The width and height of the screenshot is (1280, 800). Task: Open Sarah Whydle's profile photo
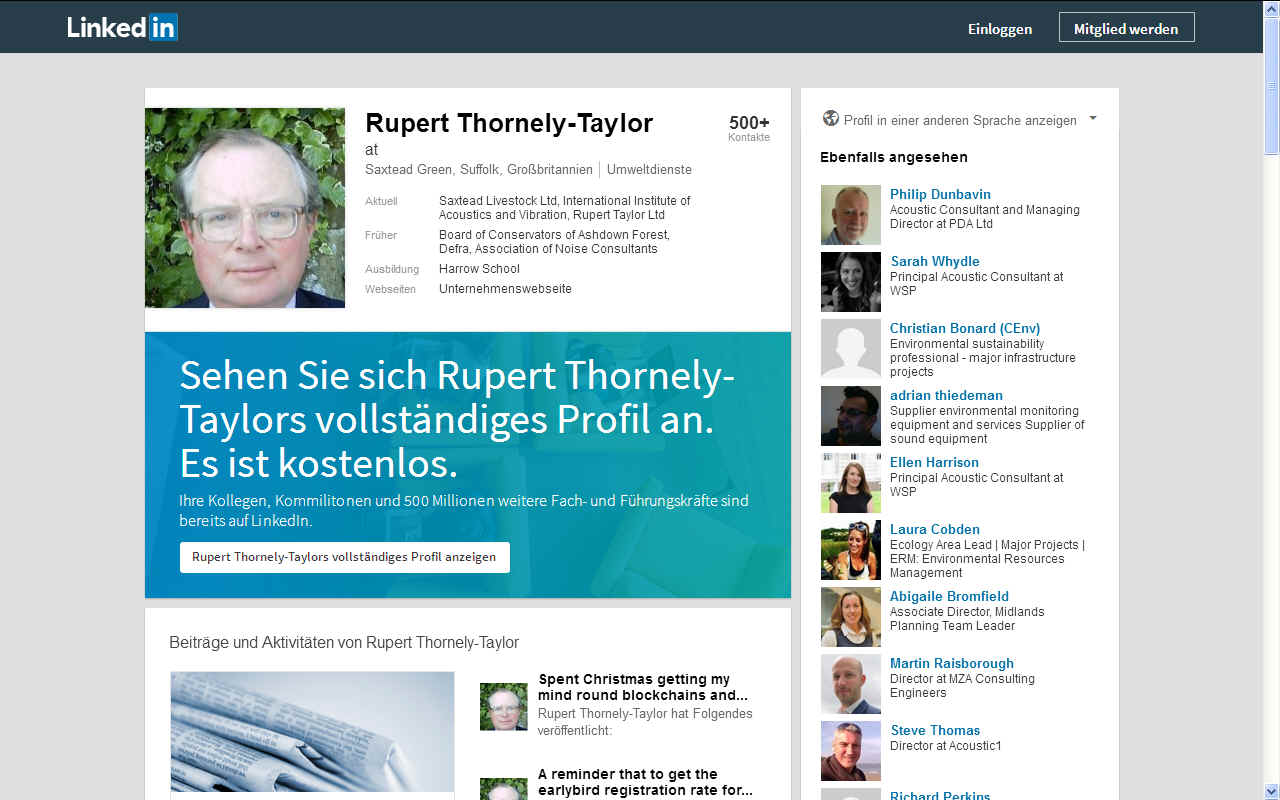coord(851,282)
